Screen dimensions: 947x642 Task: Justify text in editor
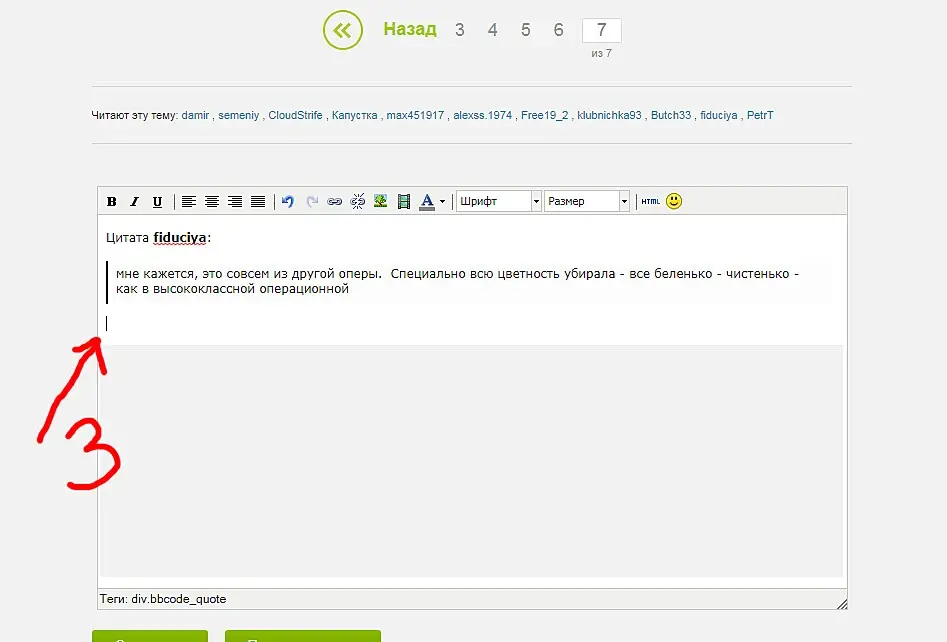[258, 202]
